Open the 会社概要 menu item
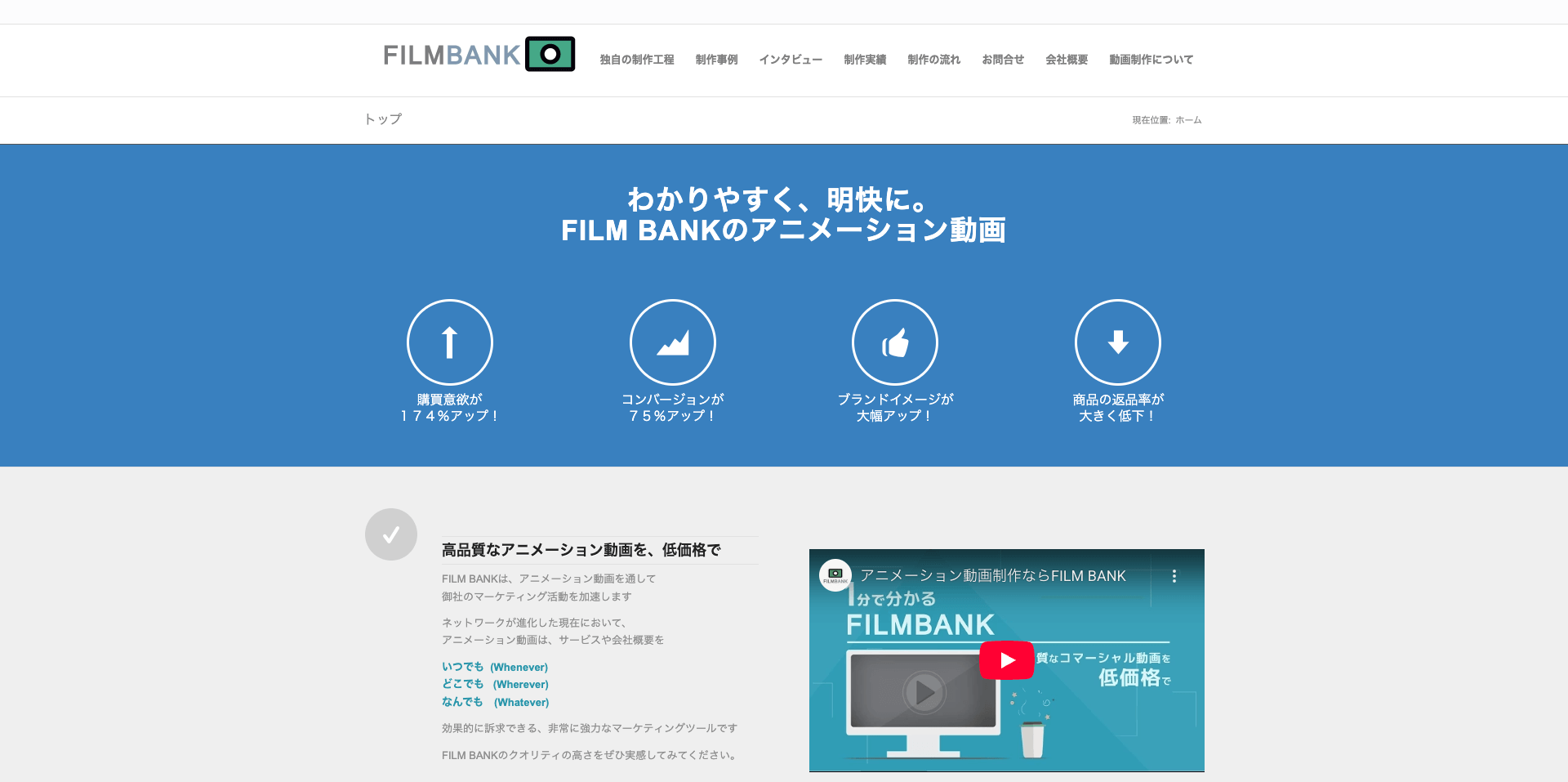This screenshot has height=782, width=1568. 1067,60
